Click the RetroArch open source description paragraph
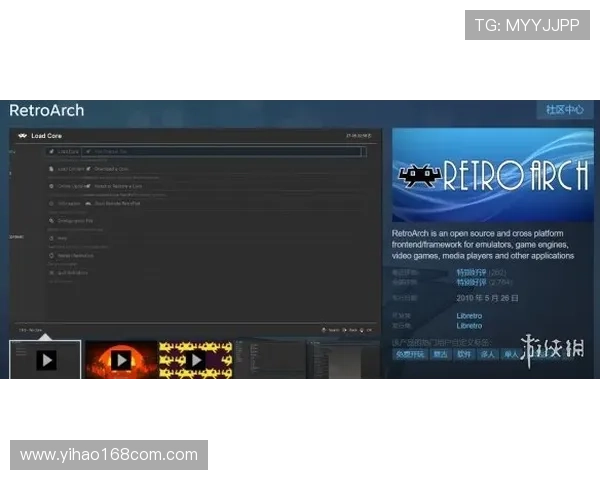The image size is (600, 480). point(483,245)
